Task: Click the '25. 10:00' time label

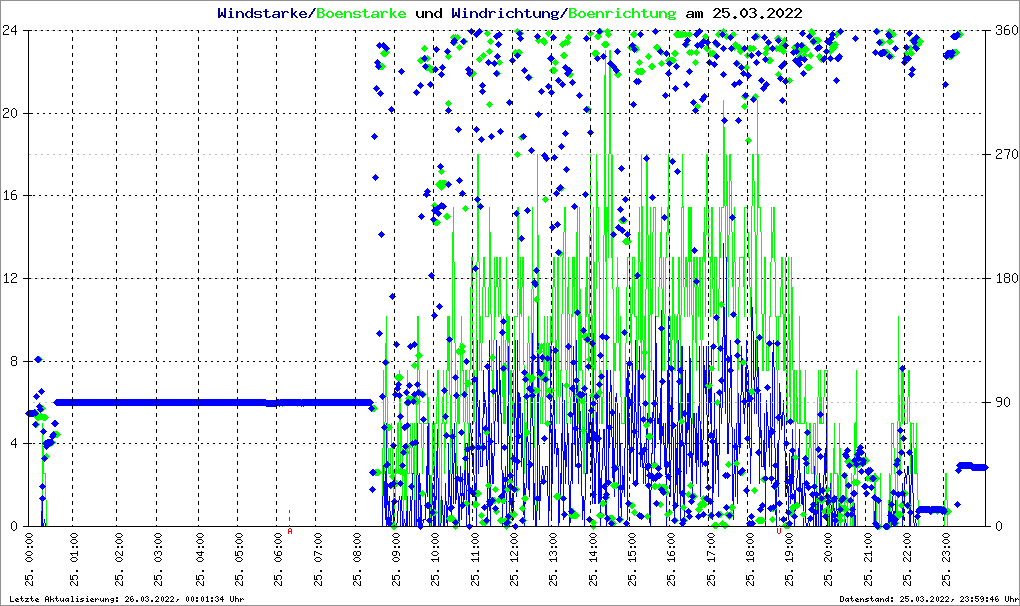Action: point(435,559)
